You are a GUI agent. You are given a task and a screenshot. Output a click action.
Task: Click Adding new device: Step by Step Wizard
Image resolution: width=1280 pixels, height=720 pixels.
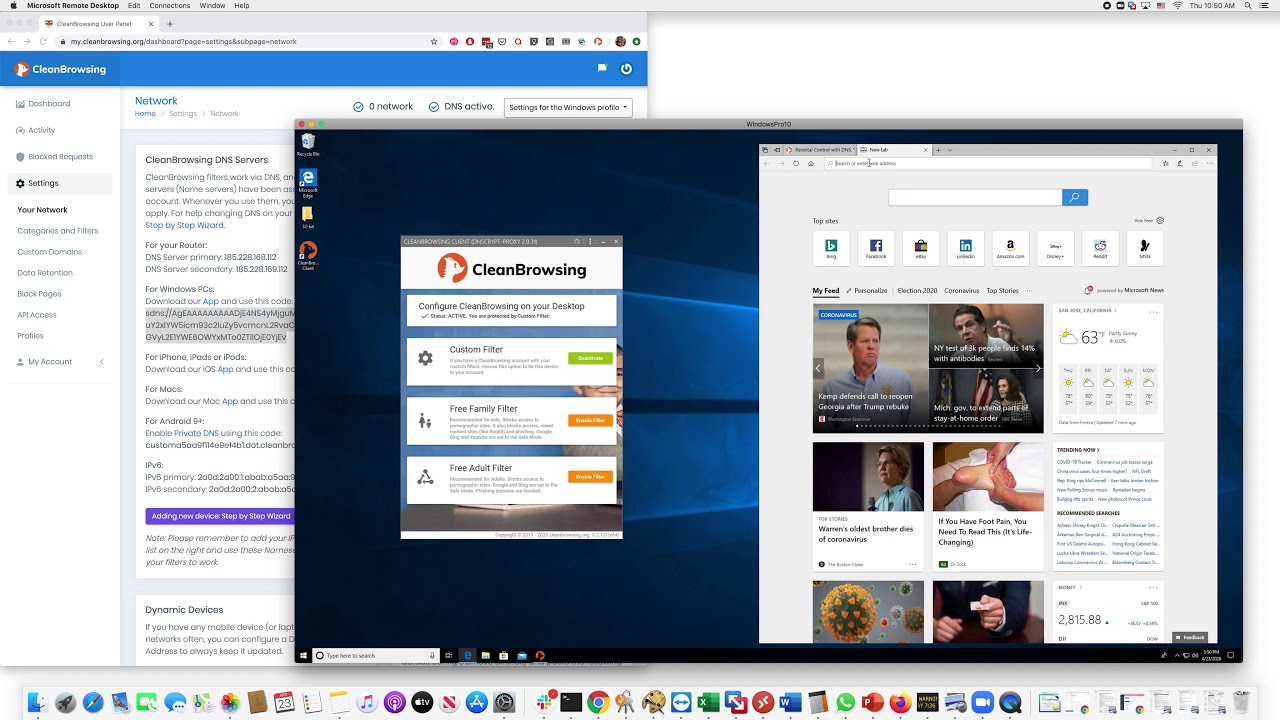220,516
